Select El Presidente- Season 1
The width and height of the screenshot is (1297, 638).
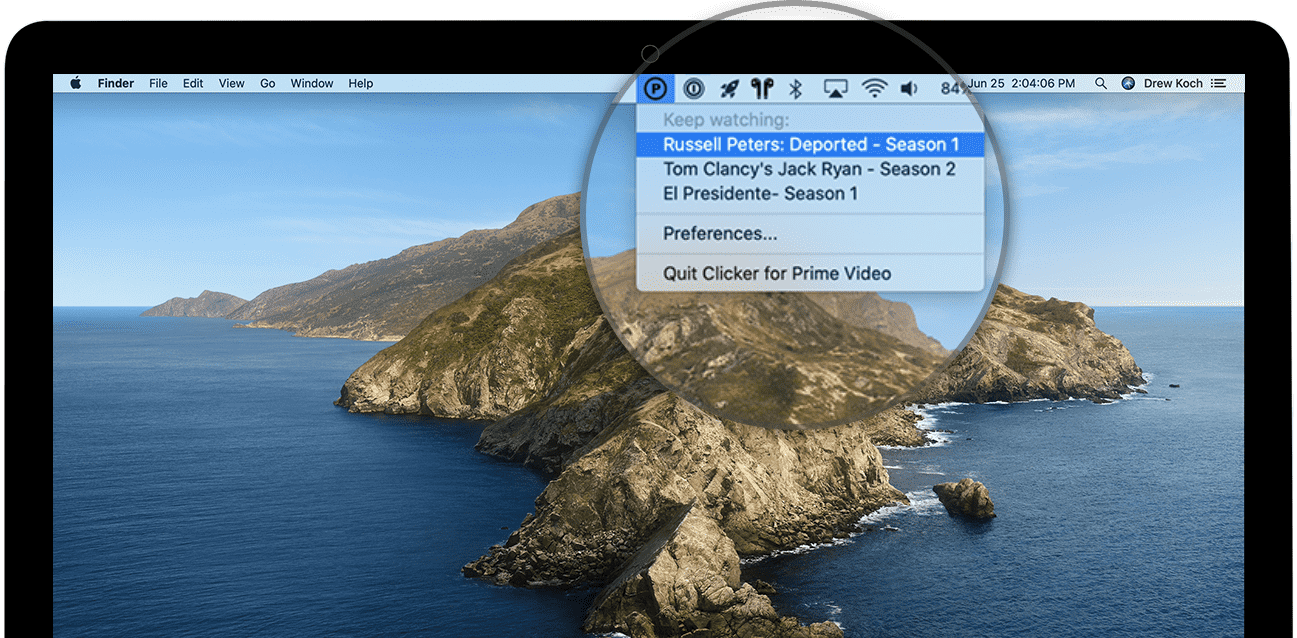[810, 193]
